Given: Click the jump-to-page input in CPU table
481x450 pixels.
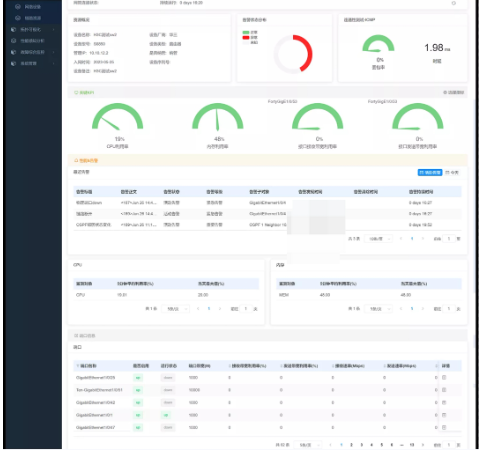Looking at the screenshot, I should [246, 309].
